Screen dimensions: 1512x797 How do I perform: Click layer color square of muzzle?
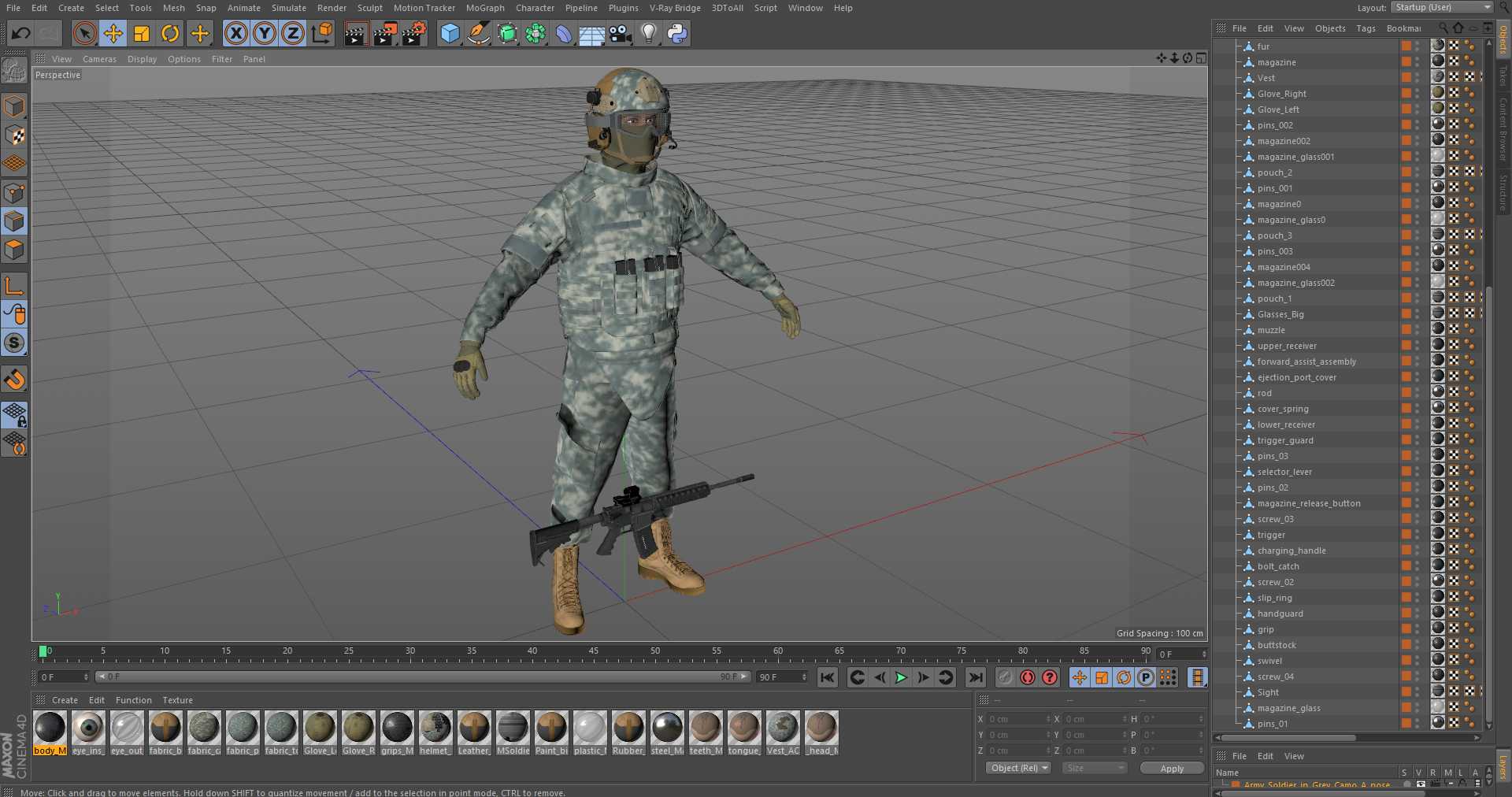[1406, 329]
